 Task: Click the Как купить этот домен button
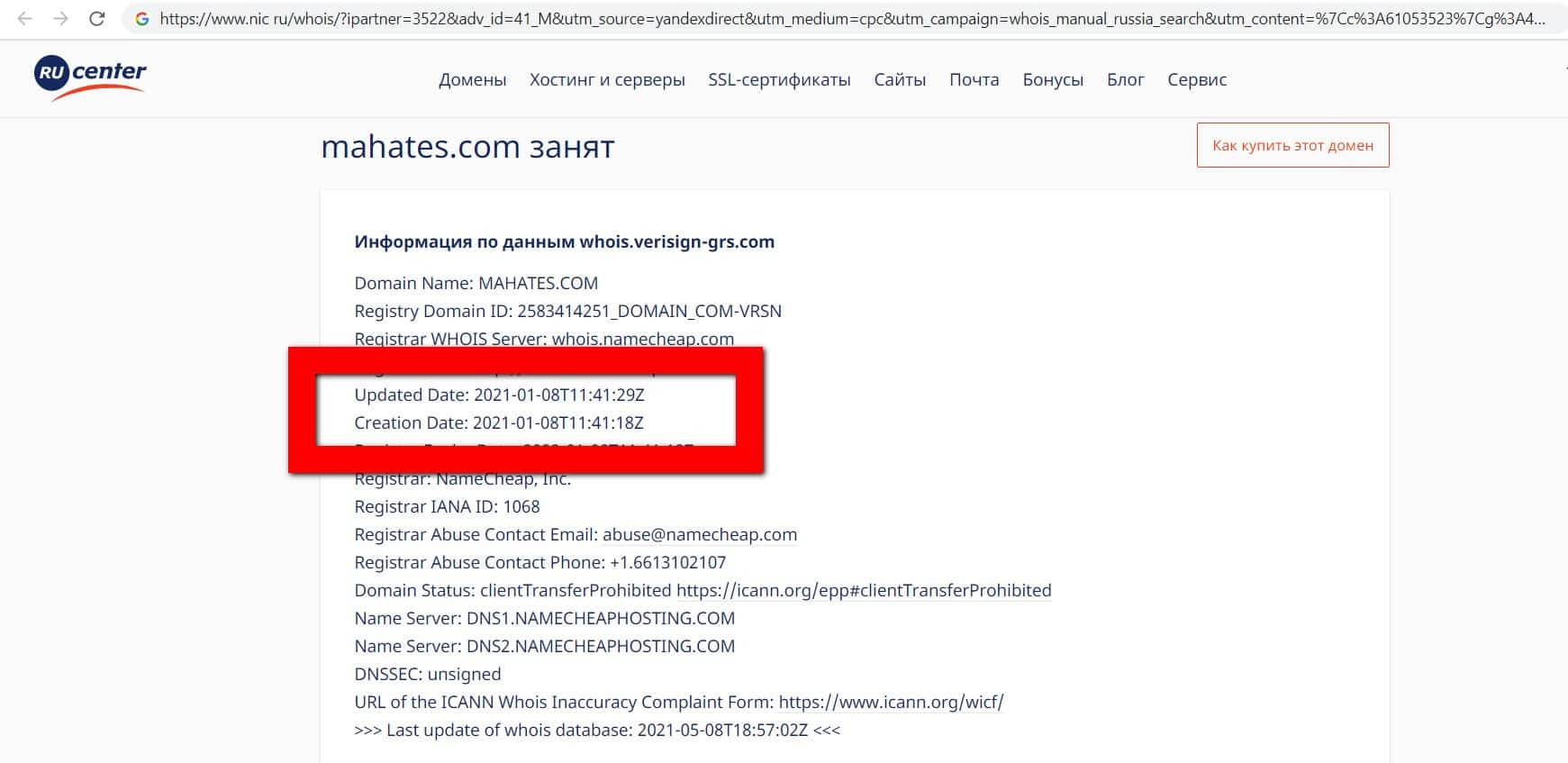tap(1292, 145)
